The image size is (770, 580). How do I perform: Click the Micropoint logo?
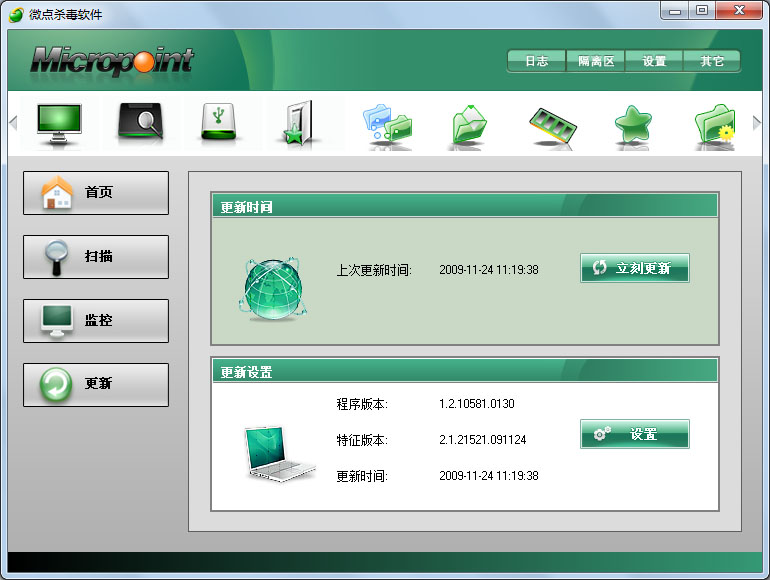tap(112, 61)
